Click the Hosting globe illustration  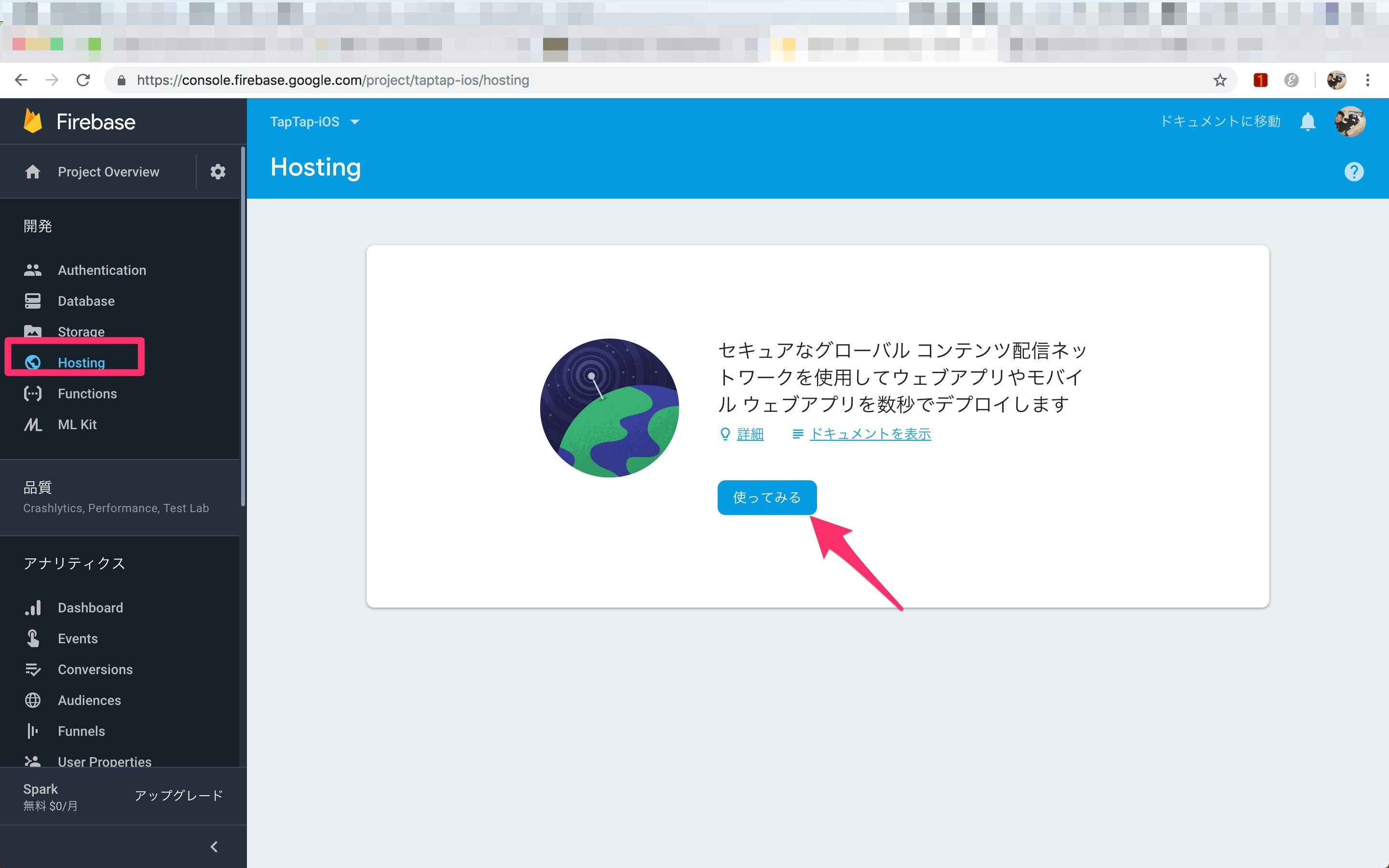pyautogui.click(x=609, y=407)
